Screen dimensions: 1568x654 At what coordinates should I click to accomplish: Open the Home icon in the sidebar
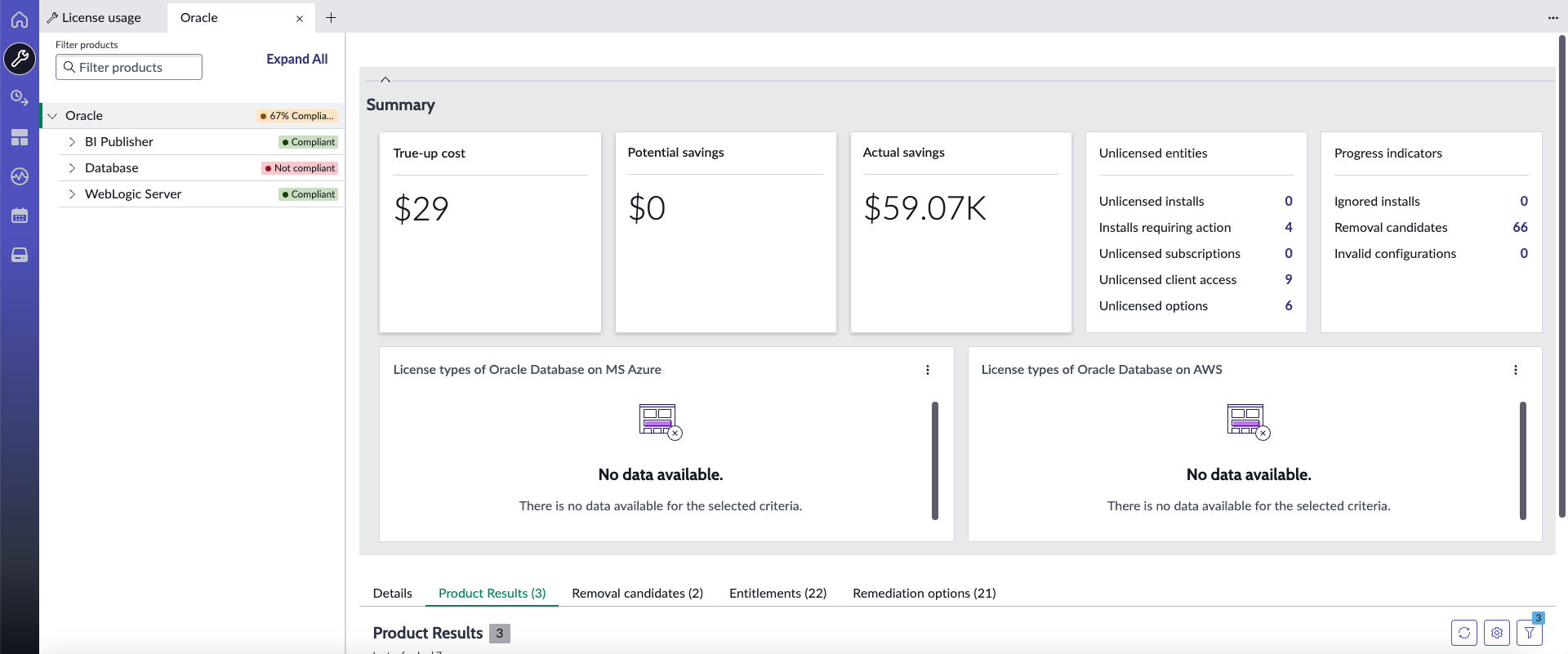[x=20, y=19]
